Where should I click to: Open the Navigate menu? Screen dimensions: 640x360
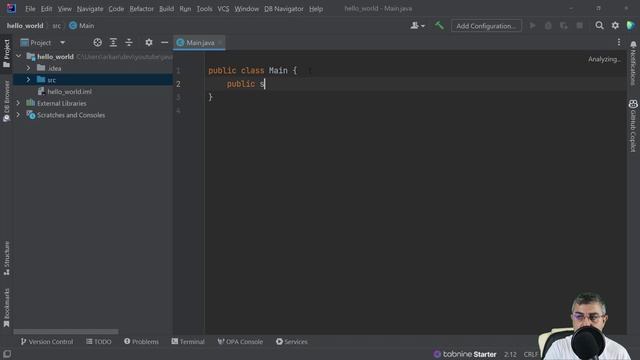point(90,9)
